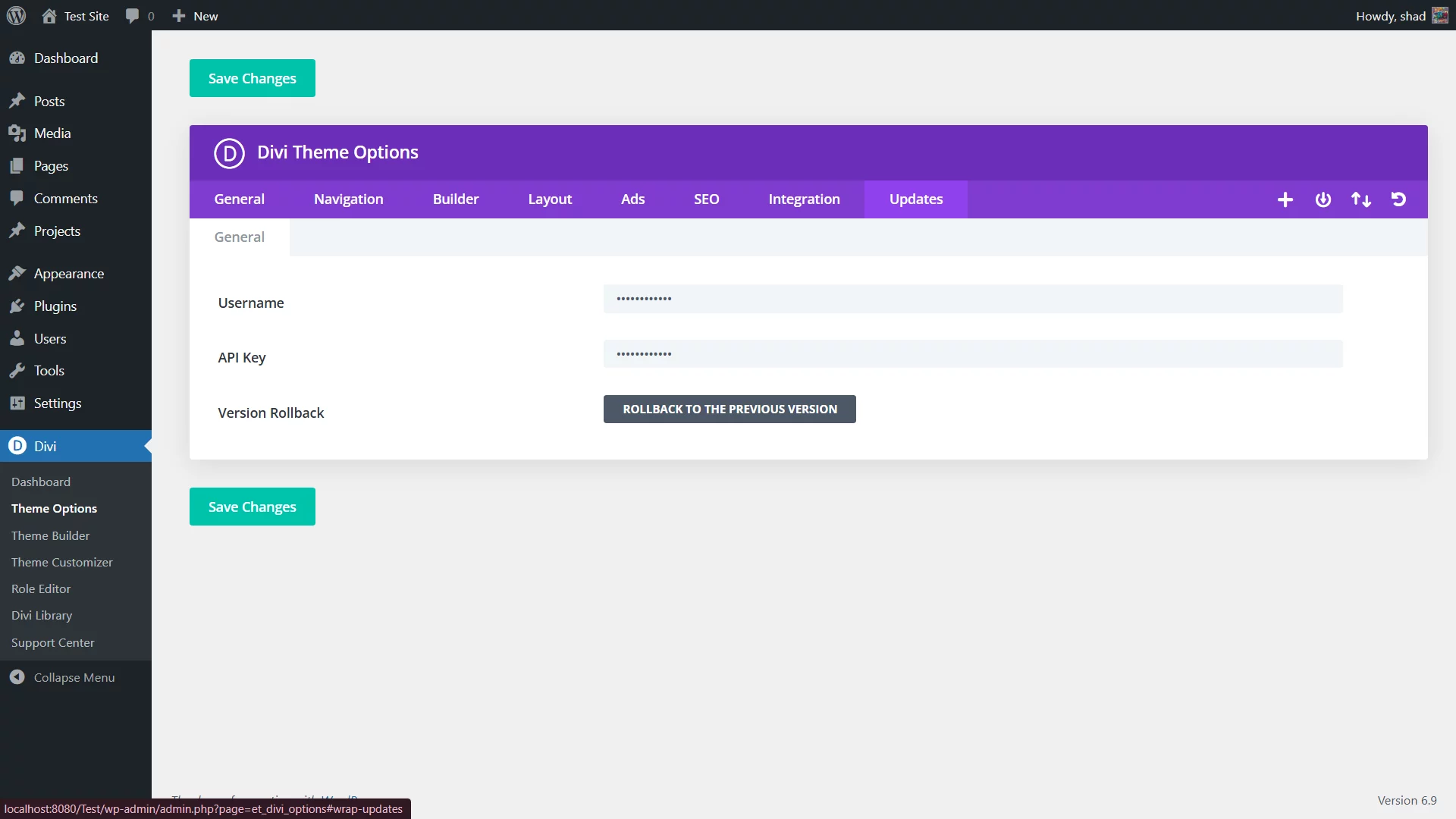The width and height of the screenshot is (1456, 819).
Task: Open Theme Customizer from the Divi submenu
Action: click(62, 562)
